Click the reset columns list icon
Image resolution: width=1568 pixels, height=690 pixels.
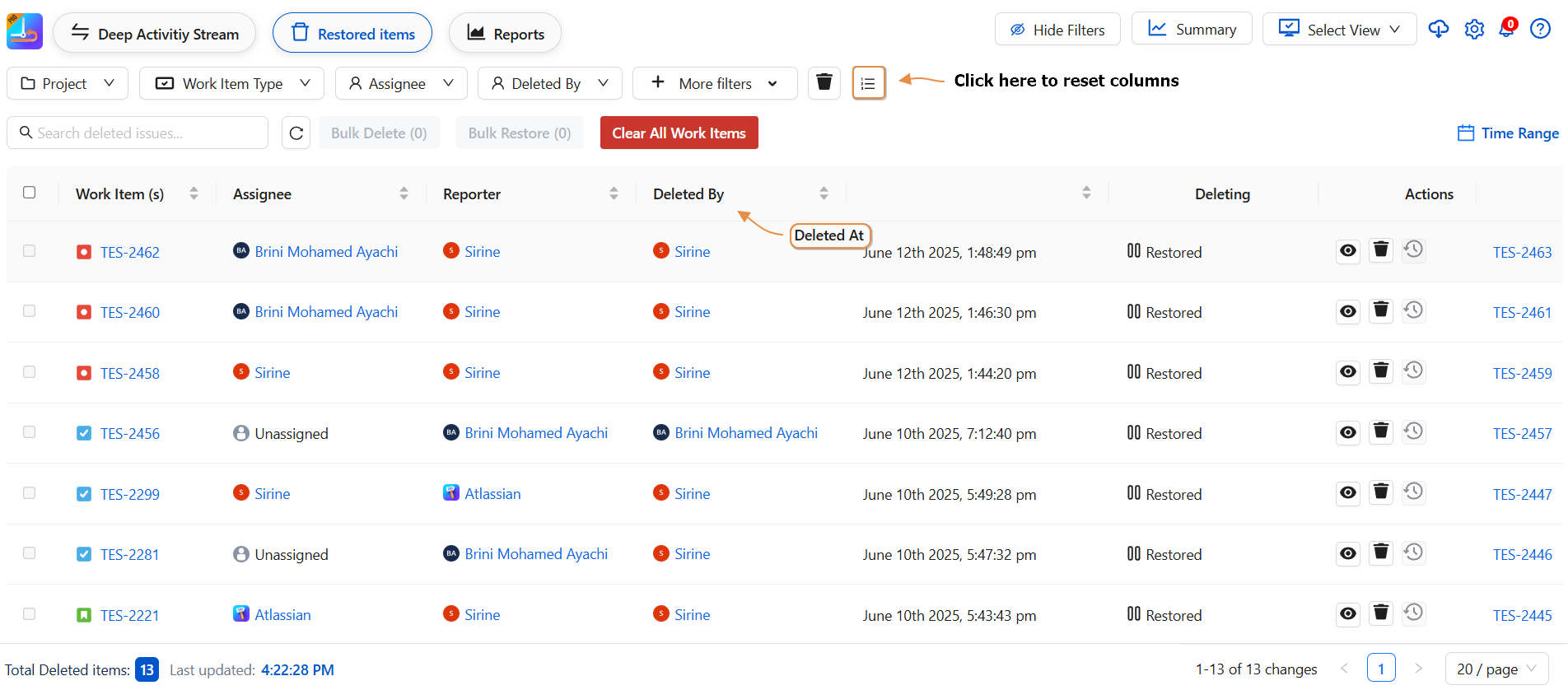[x=868, y=83]
